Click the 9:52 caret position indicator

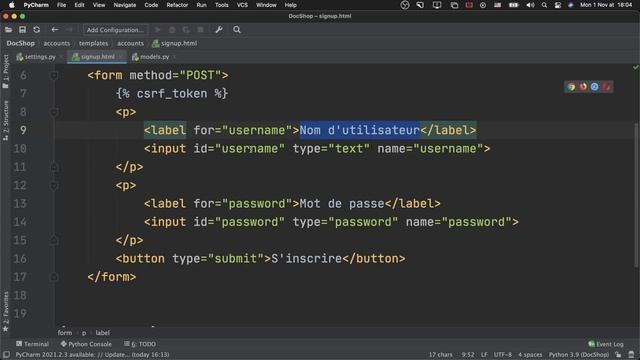[x=468, y=355]
